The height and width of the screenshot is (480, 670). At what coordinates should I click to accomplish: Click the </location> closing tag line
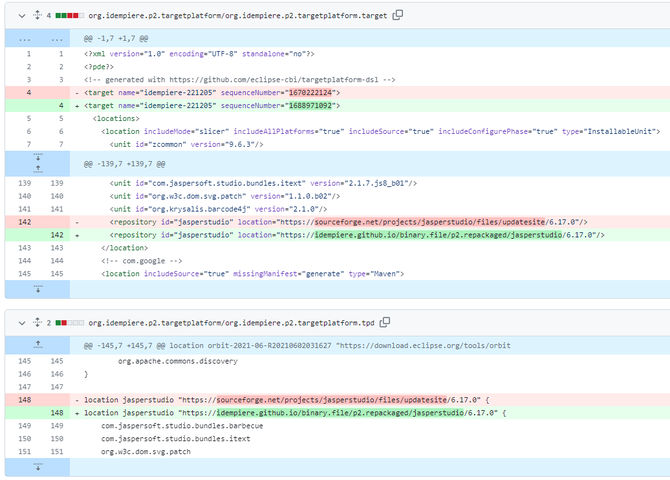tap(124, 248)
